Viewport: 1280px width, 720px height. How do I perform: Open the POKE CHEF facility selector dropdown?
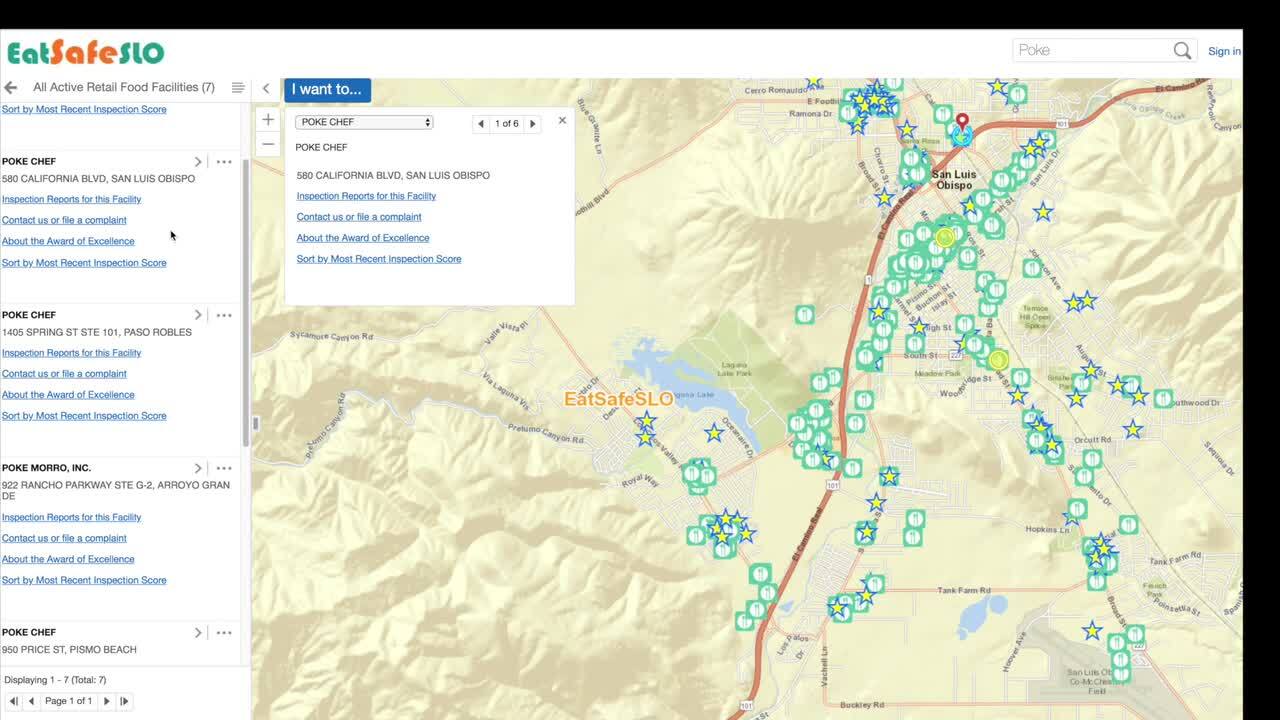coord(364,122)
